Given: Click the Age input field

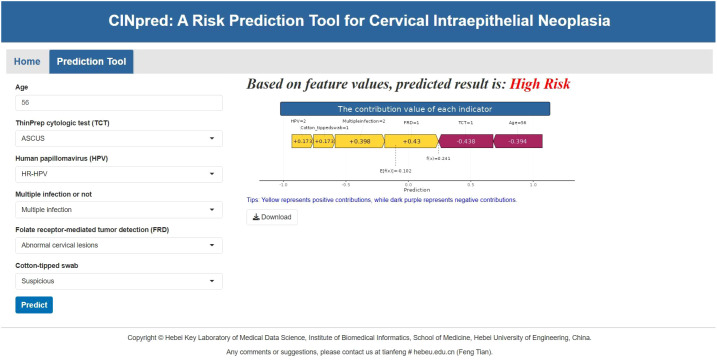Looking at the screenshot, I should [119, 103].
